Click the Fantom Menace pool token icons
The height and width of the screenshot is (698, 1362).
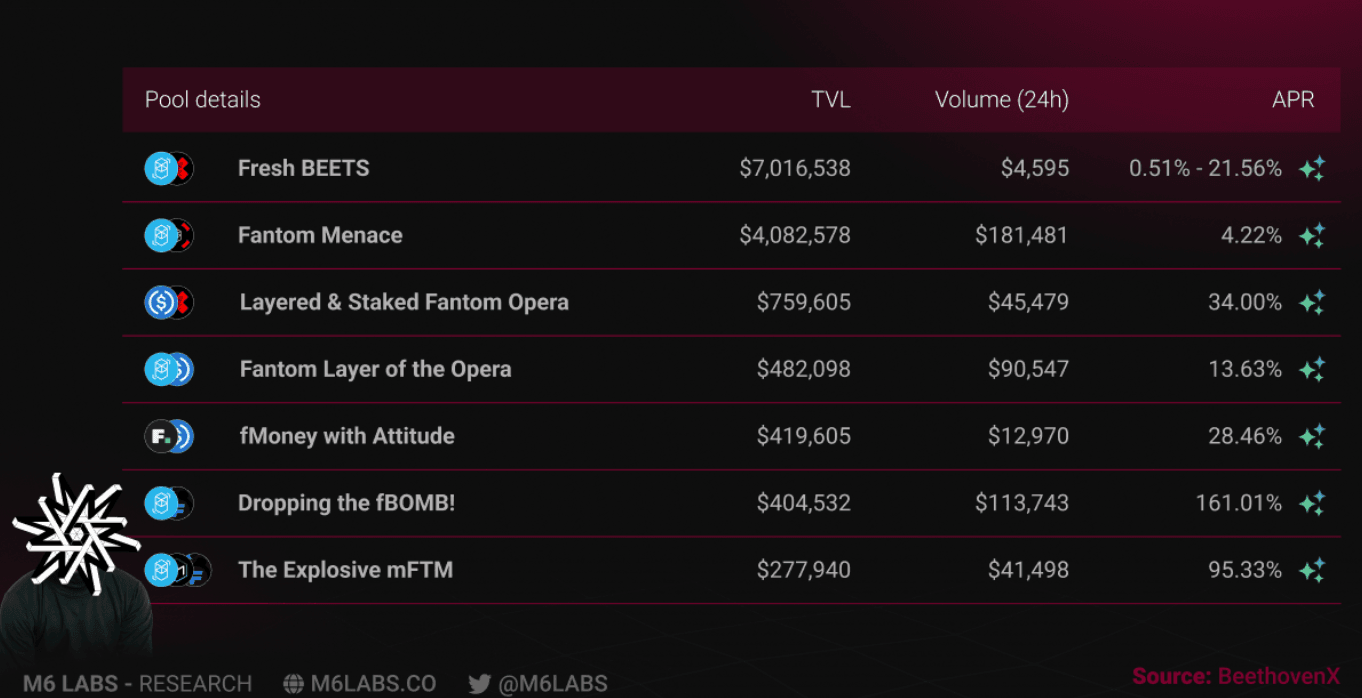pos(168,235)
